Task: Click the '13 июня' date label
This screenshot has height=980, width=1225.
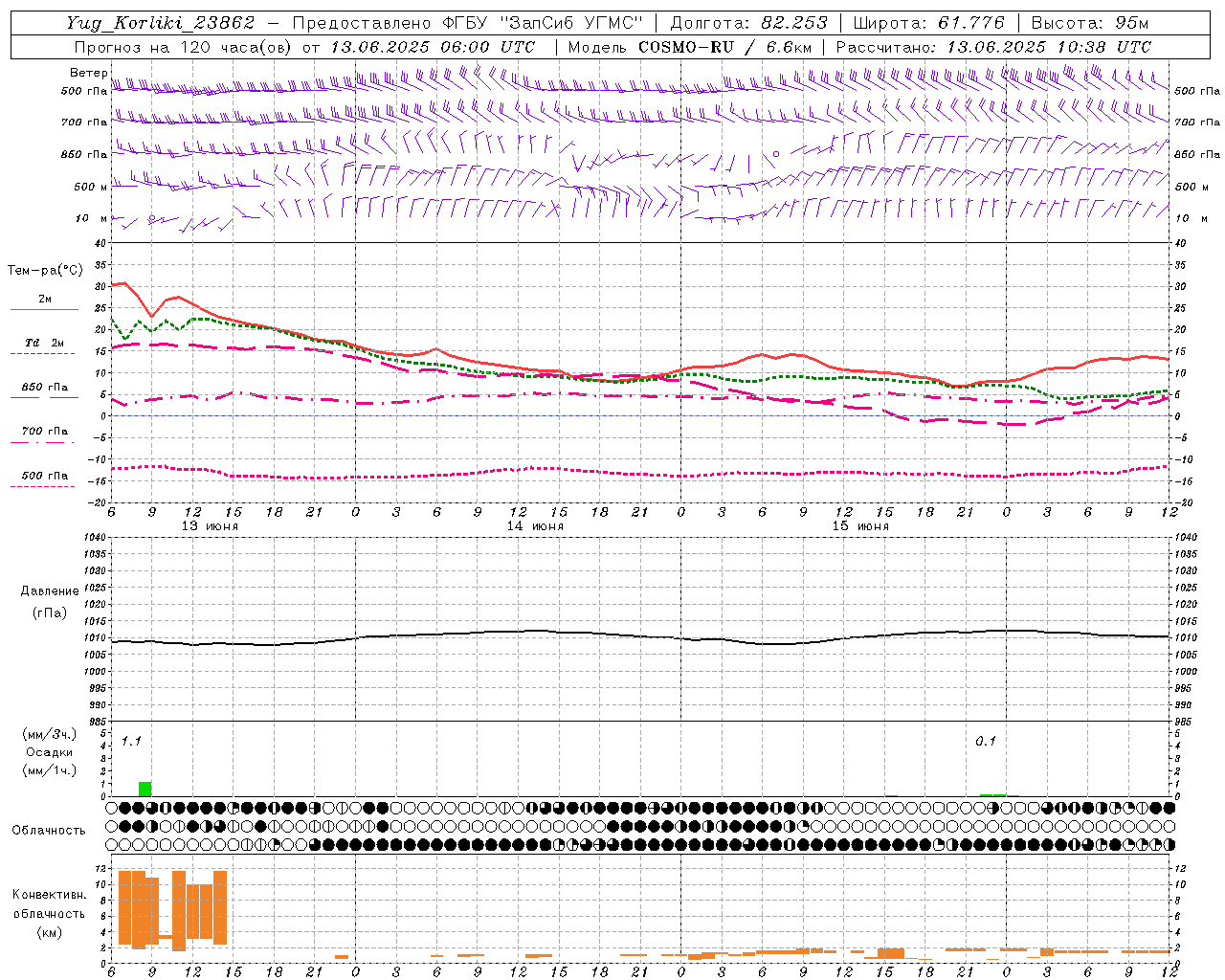Action: pos(210,526)
